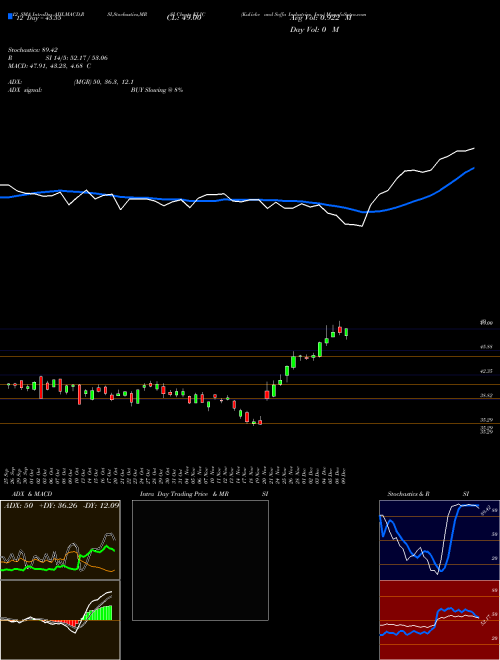Click the blue 12 Day SMA legend square
Viewport: 500px width, 660px height.
[11, 17]
